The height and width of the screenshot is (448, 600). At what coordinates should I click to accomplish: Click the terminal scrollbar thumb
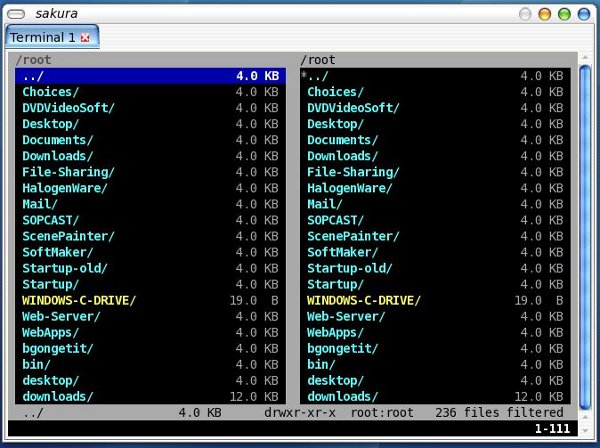coord(585,237)
